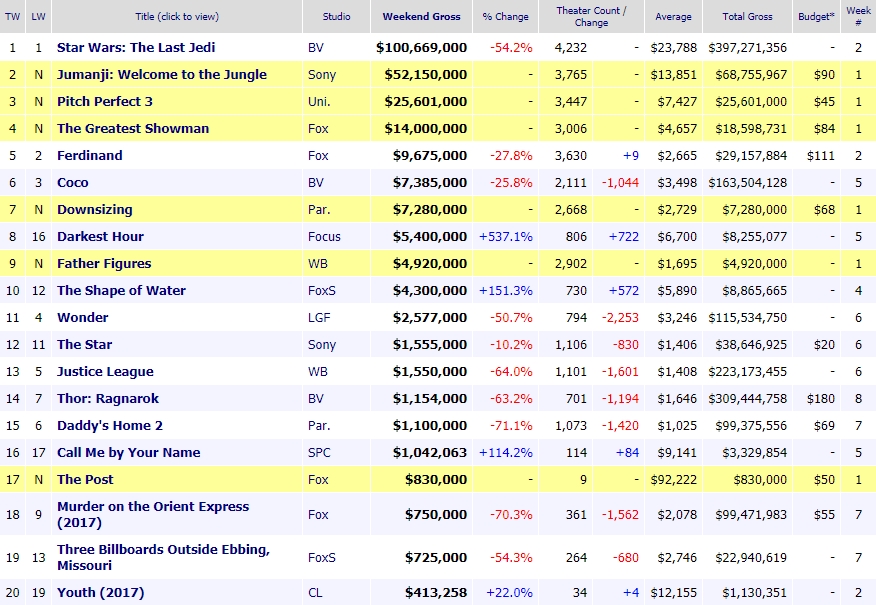This screenshot has width=876, height=605.
Task: Open Jumanji: Welcome to the Jungle link
Action: (161, 74)
